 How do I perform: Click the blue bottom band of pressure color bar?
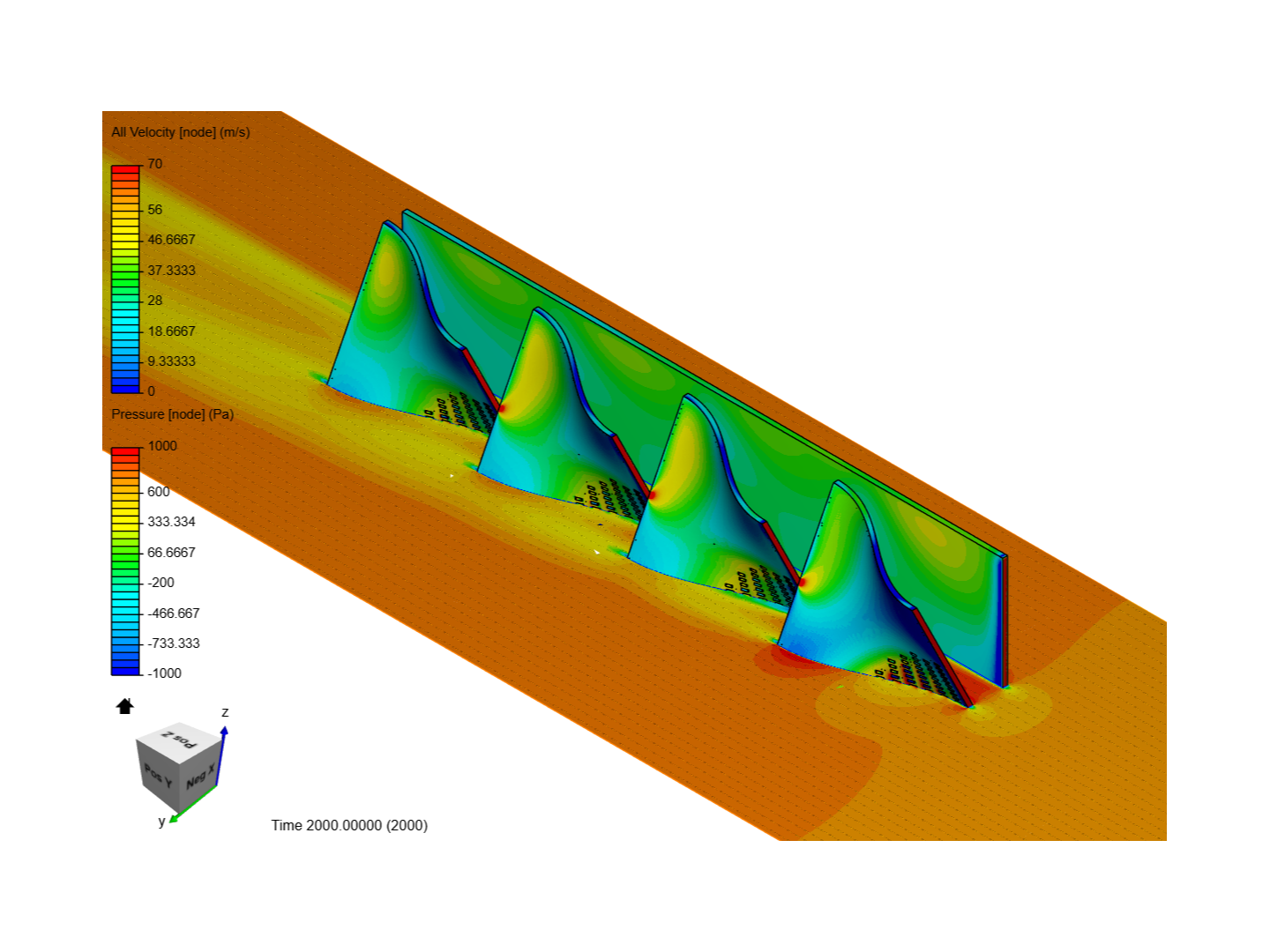point(125,670)
